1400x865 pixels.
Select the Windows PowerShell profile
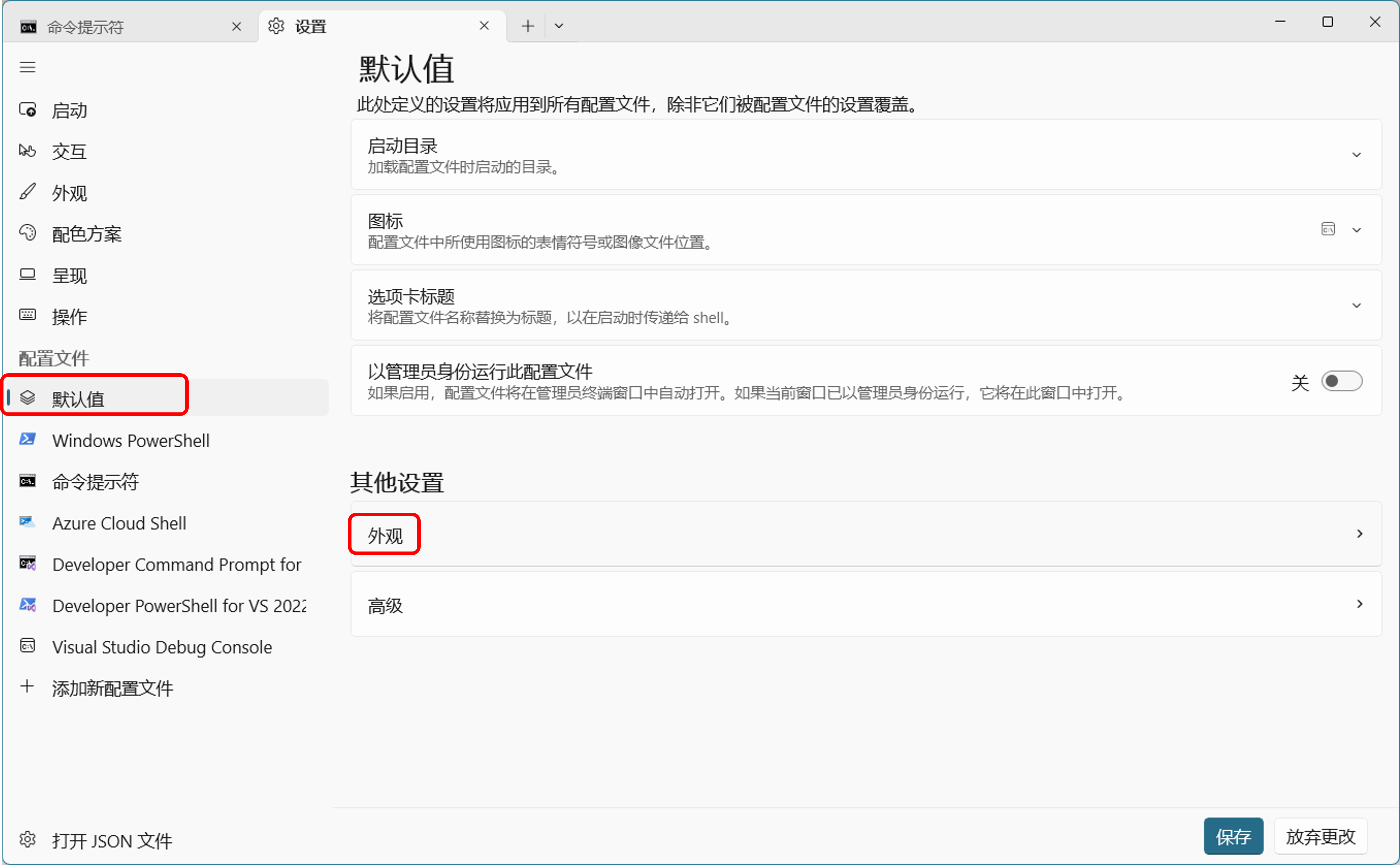click(x=130, y=440)
